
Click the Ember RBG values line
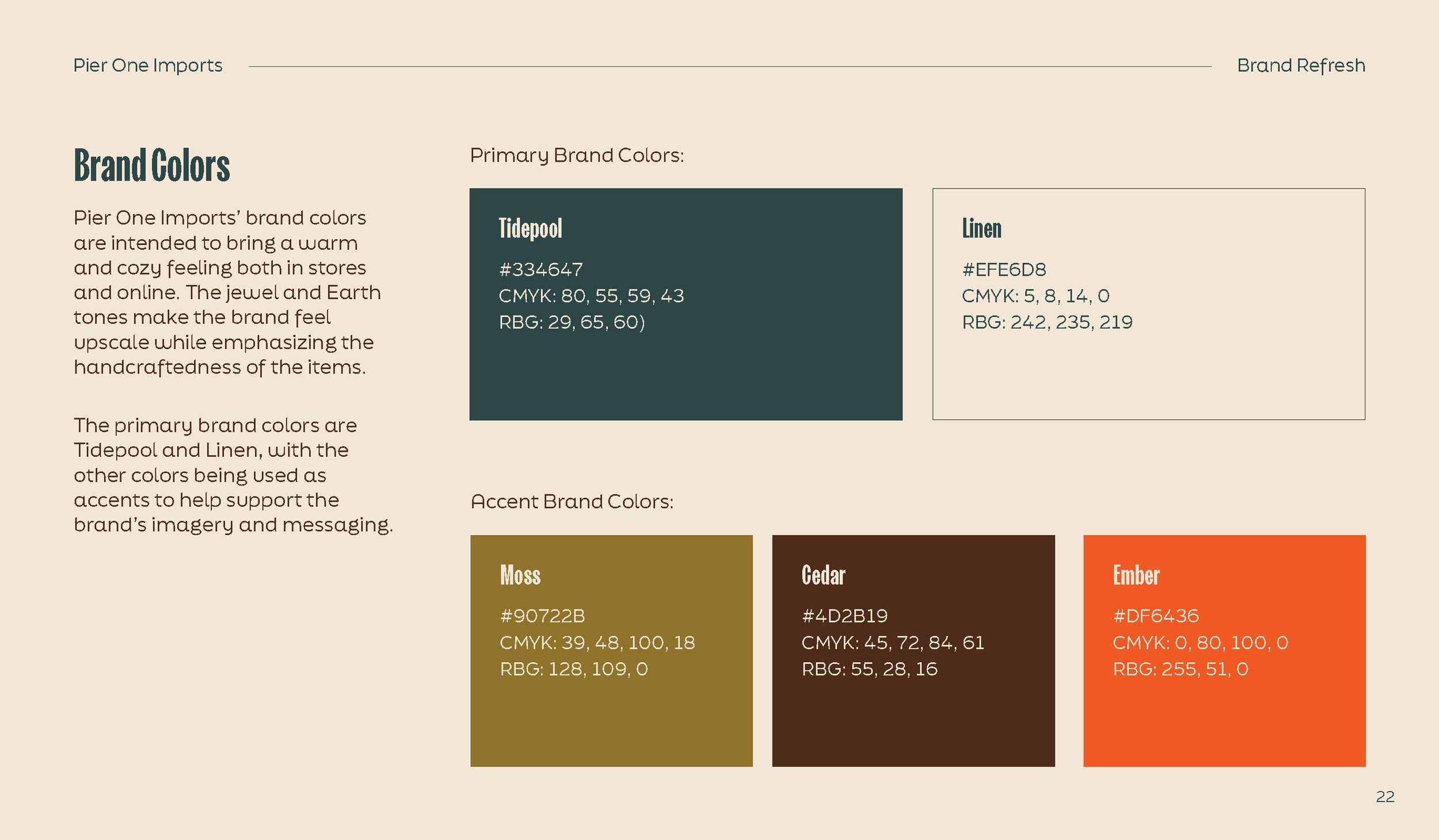1180,669
